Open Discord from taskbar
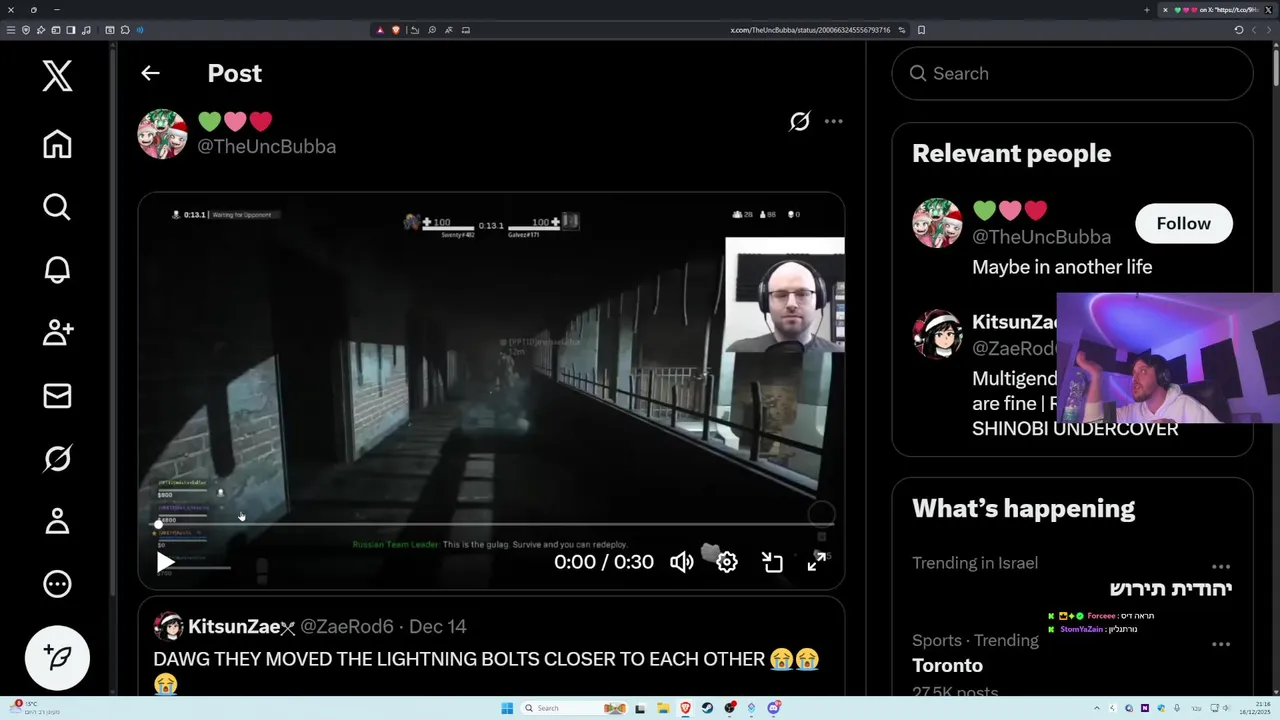The width and height of the screenshot is (1280, 720). (773, 708)
